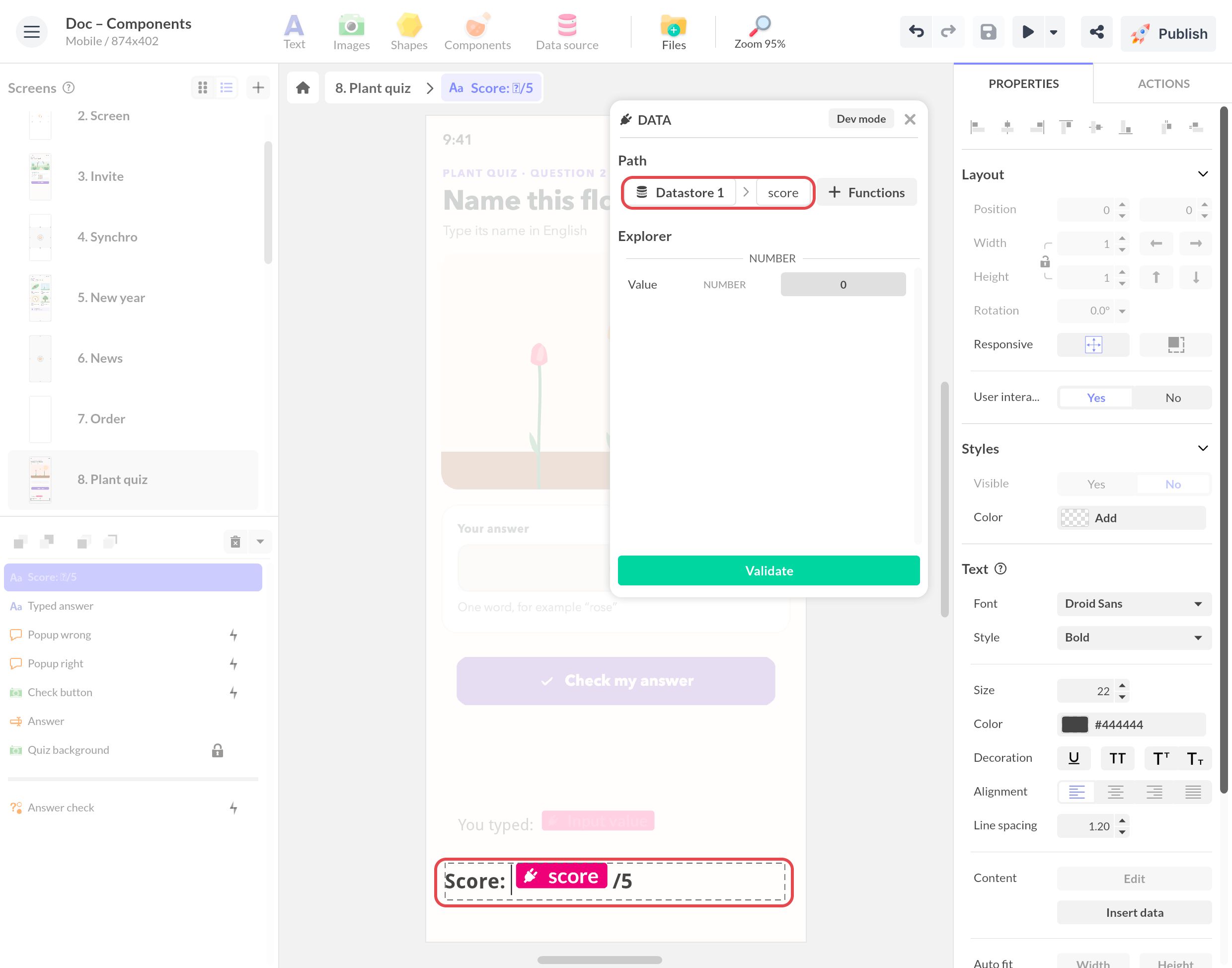1232x968 pixels.
Task: Switch screens list to grid view
Action: (x=203, y=88)
